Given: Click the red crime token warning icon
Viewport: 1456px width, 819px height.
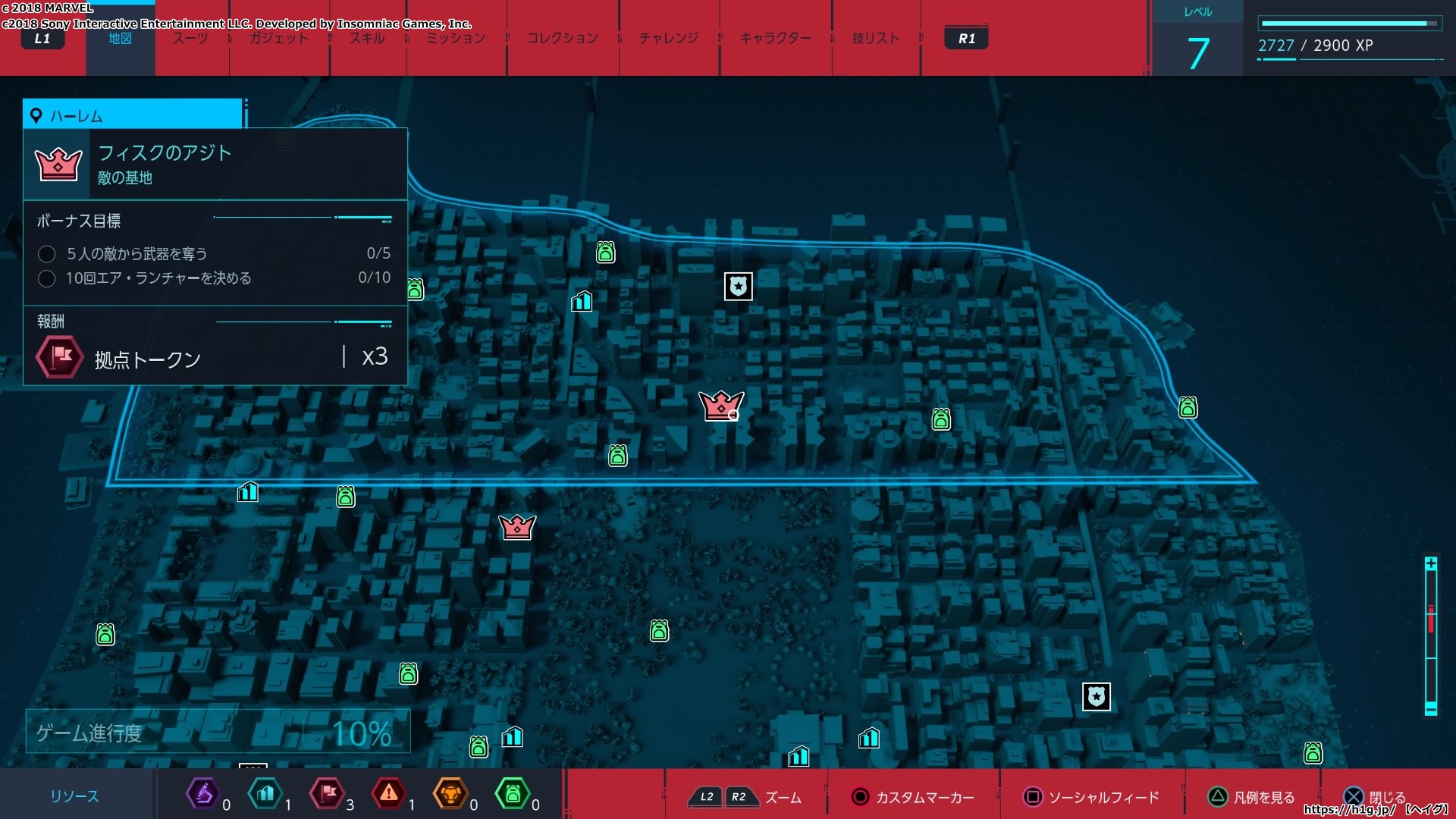Looking at the screenshot, I should tap(389, 794).
